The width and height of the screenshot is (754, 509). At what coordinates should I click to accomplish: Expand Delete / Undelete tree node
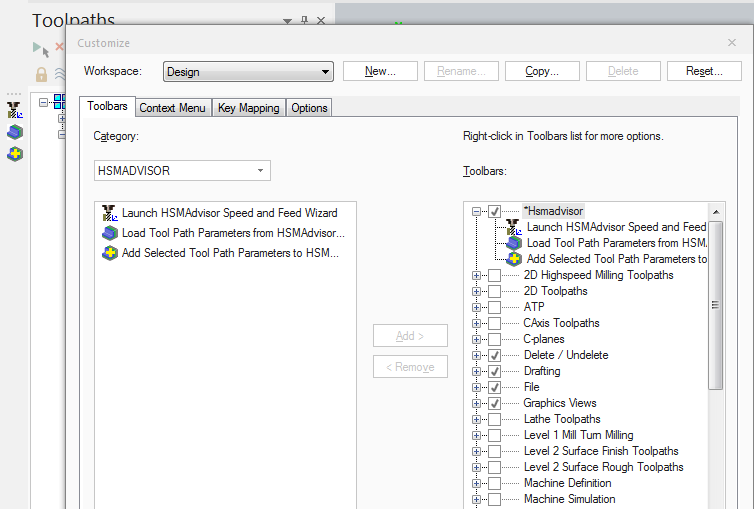point(476,355)
